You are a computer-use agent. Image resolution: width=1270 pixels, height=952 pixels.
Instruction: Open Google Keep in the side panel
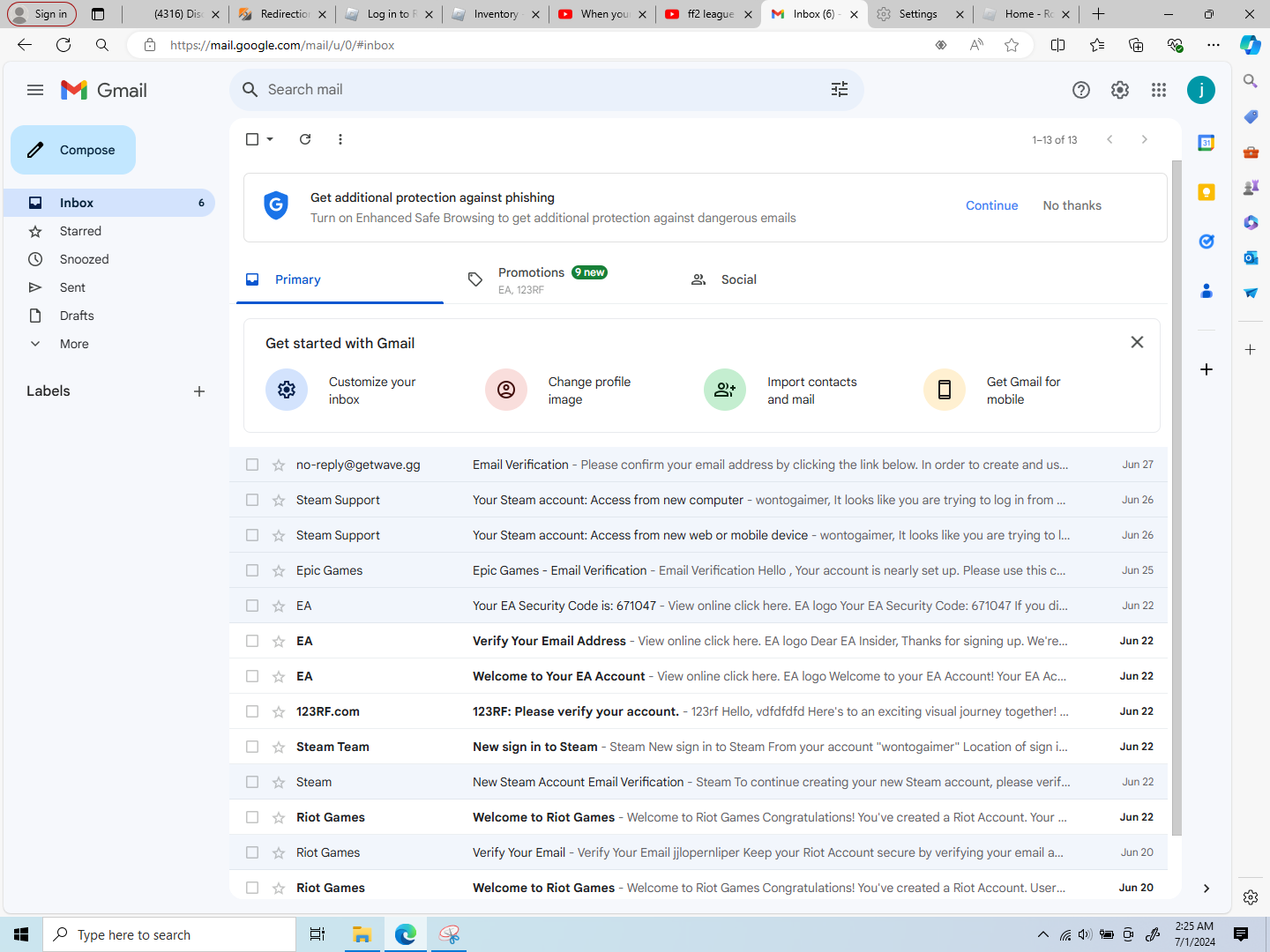(x=1206, y=192)
